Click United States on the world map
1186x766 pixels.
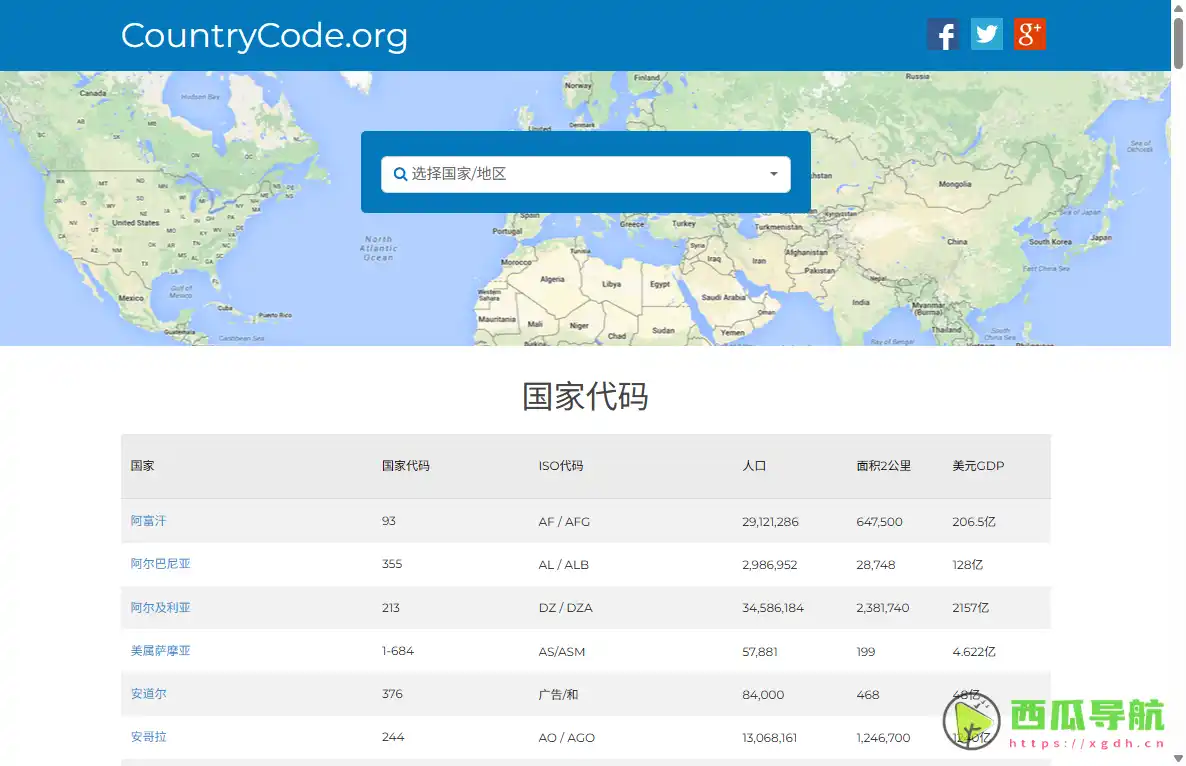click(x=135, y=223)
